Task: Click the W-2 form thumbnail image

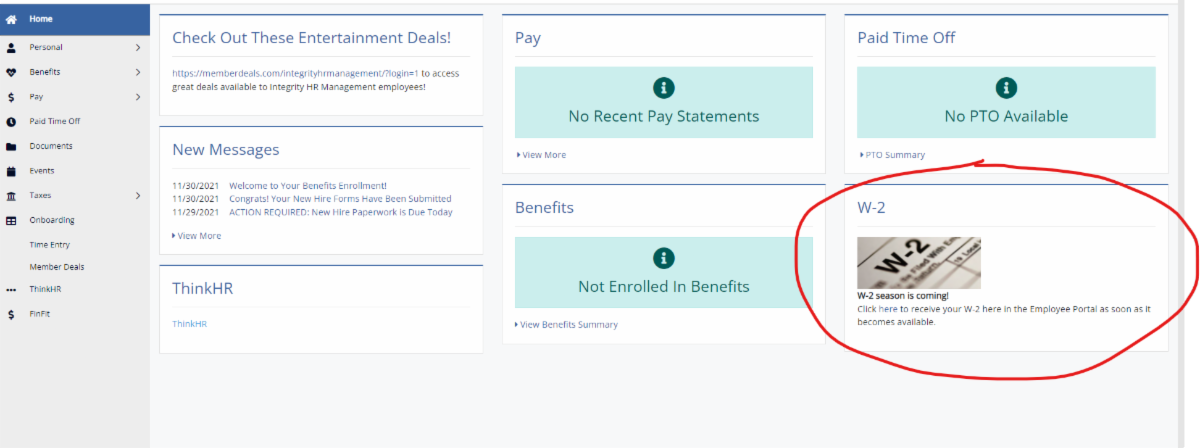Action: 918,263
